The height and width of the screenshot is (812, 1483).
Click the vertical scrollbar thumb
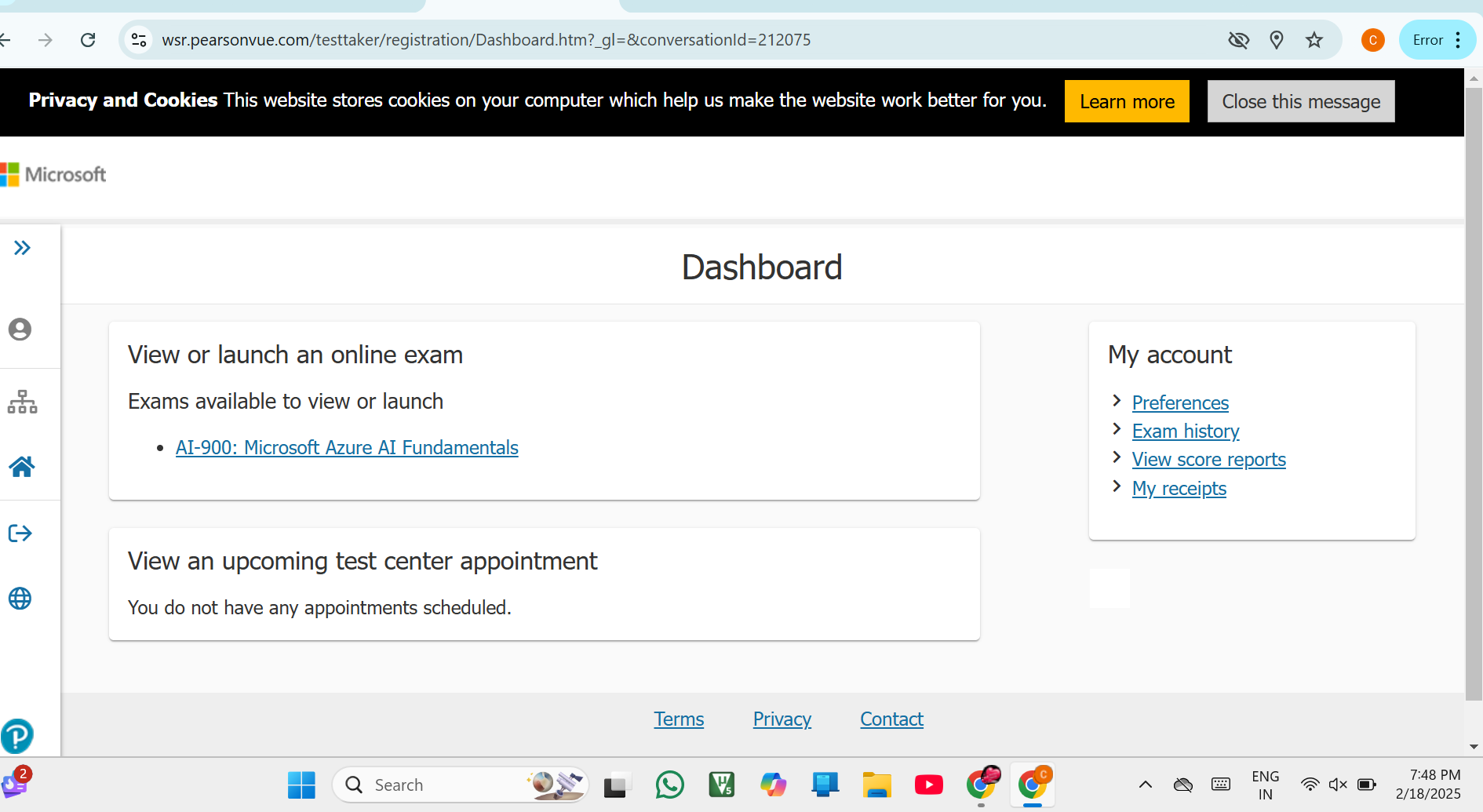pyautogui.click(x=1474, y=392)
